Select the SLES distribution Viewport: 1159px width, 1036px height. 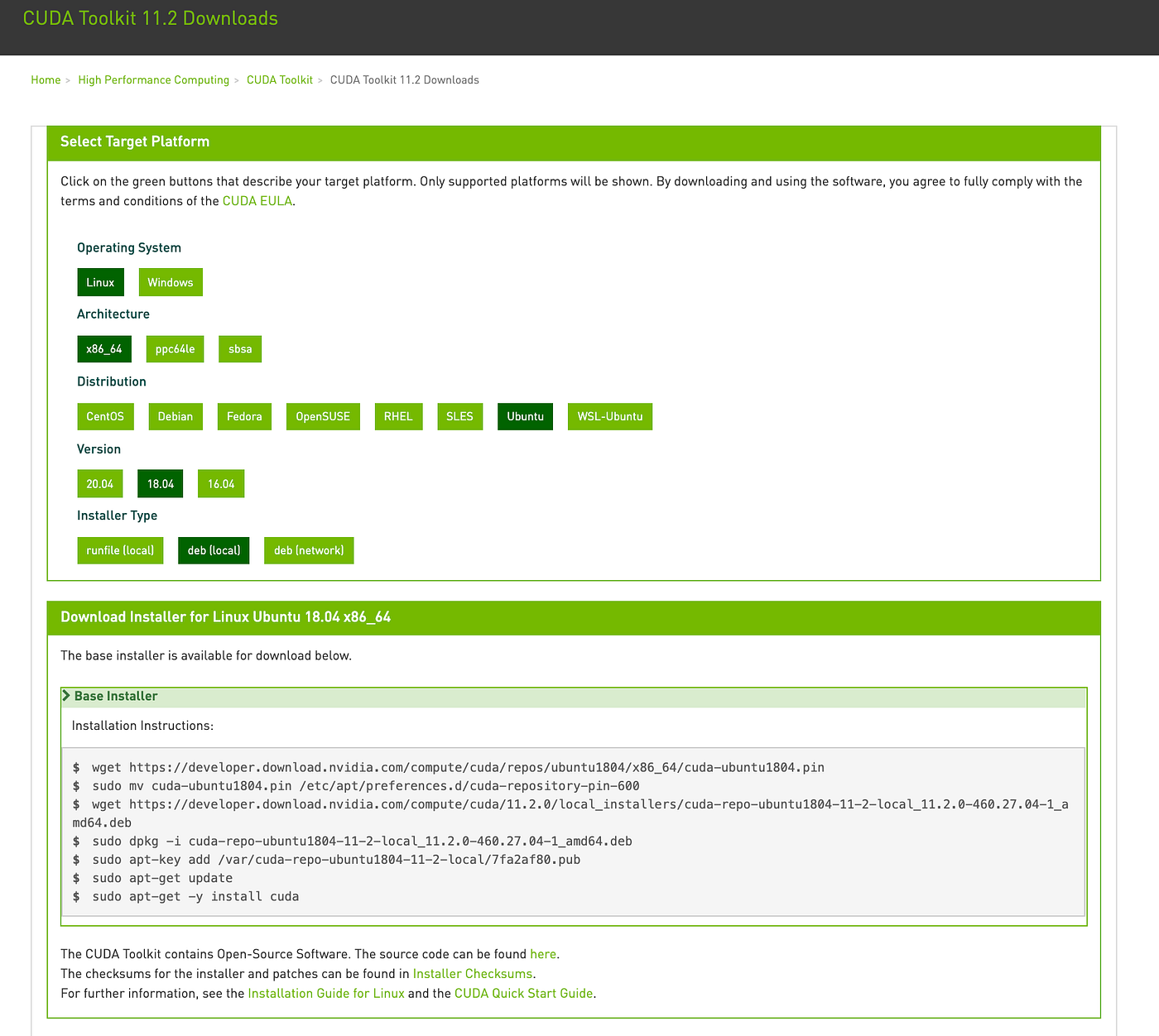459,416
